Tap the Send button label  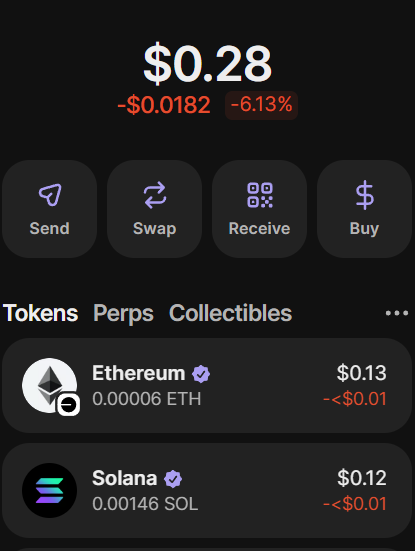[50, 228]
